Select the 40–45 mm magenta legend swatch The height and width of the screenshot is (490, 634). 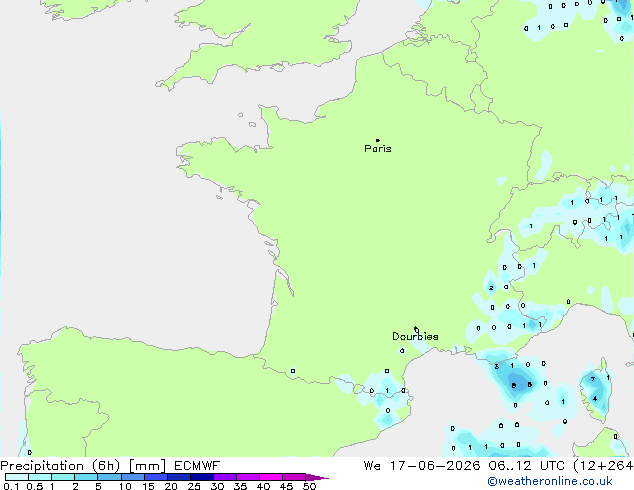271,477
